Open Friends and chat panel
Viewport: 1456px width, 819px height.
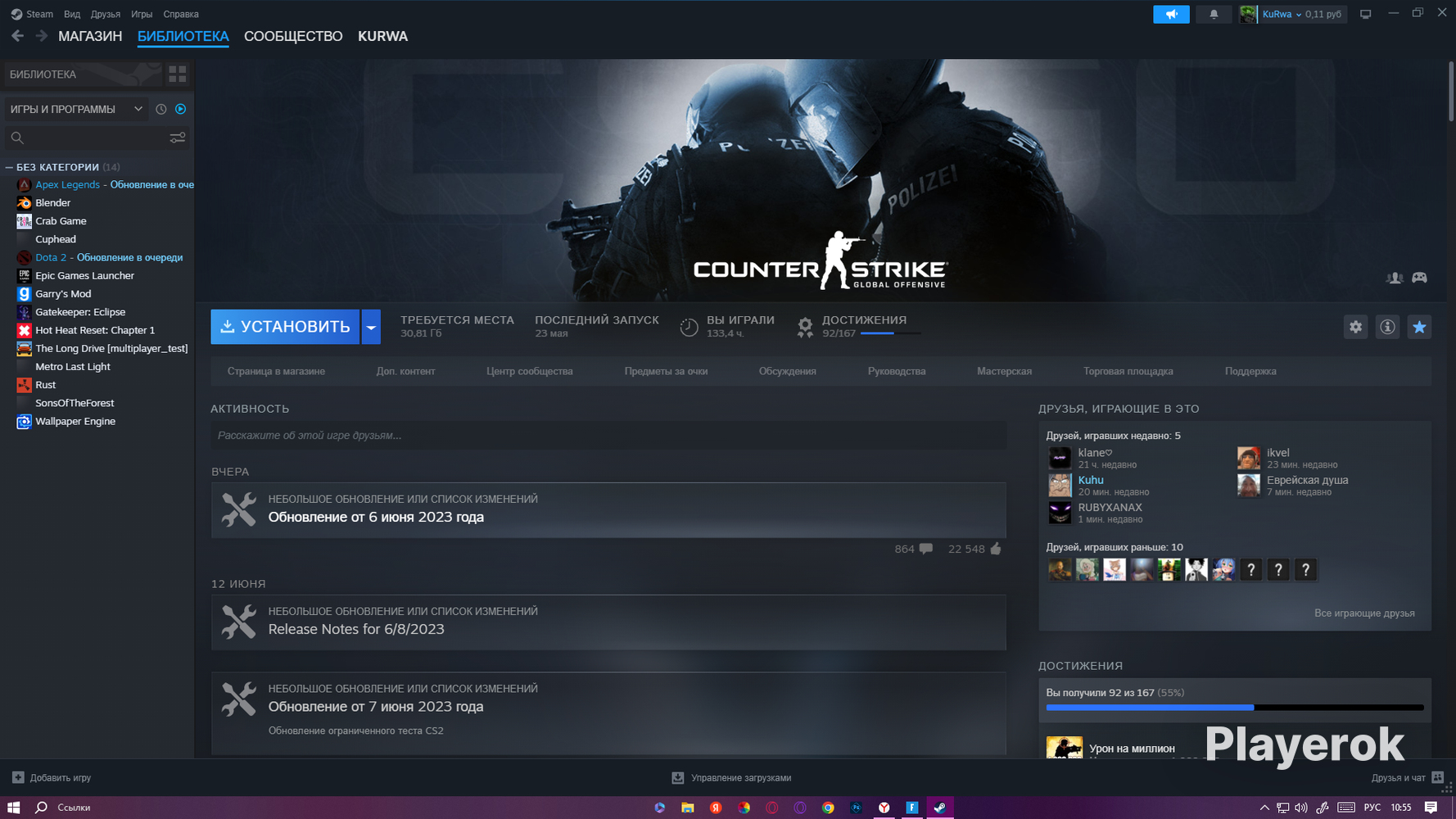1408,778
